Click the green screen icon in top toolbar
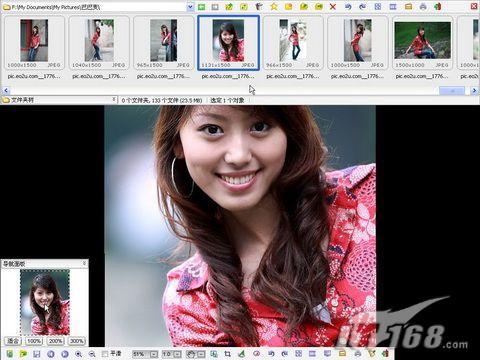480x360 pixels. click(x=201, y=6)
